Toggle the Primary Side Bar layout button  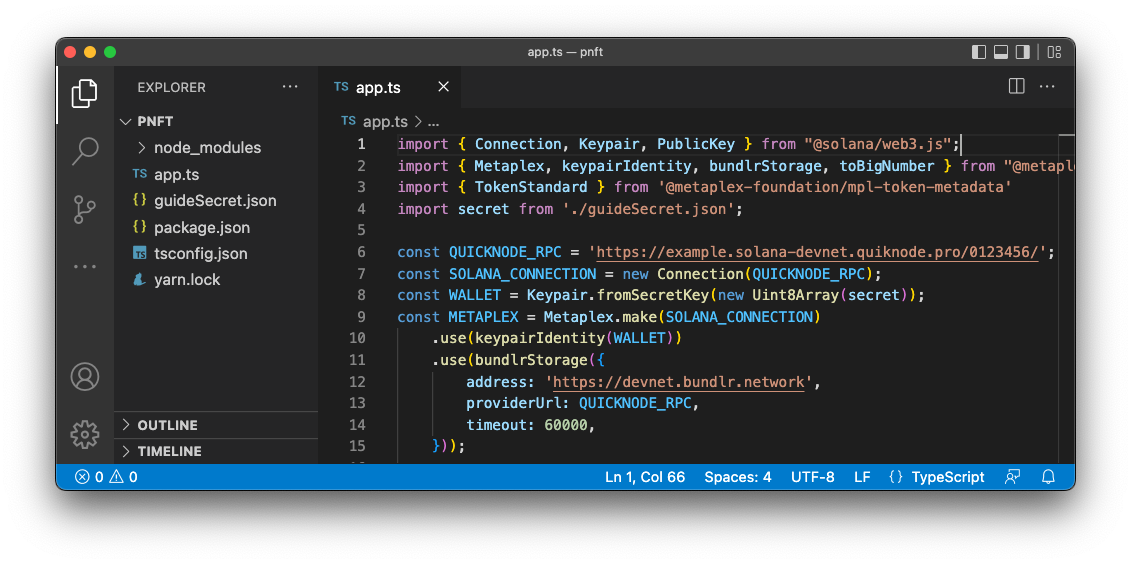pos(979,52)
